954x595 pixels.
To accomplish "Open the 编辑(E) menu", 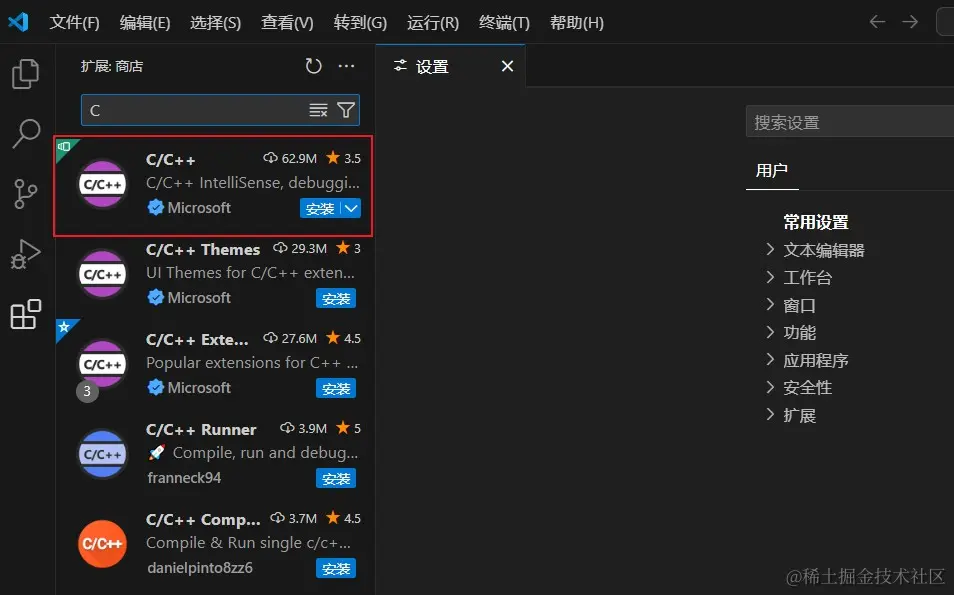I will tap(145, 23).
